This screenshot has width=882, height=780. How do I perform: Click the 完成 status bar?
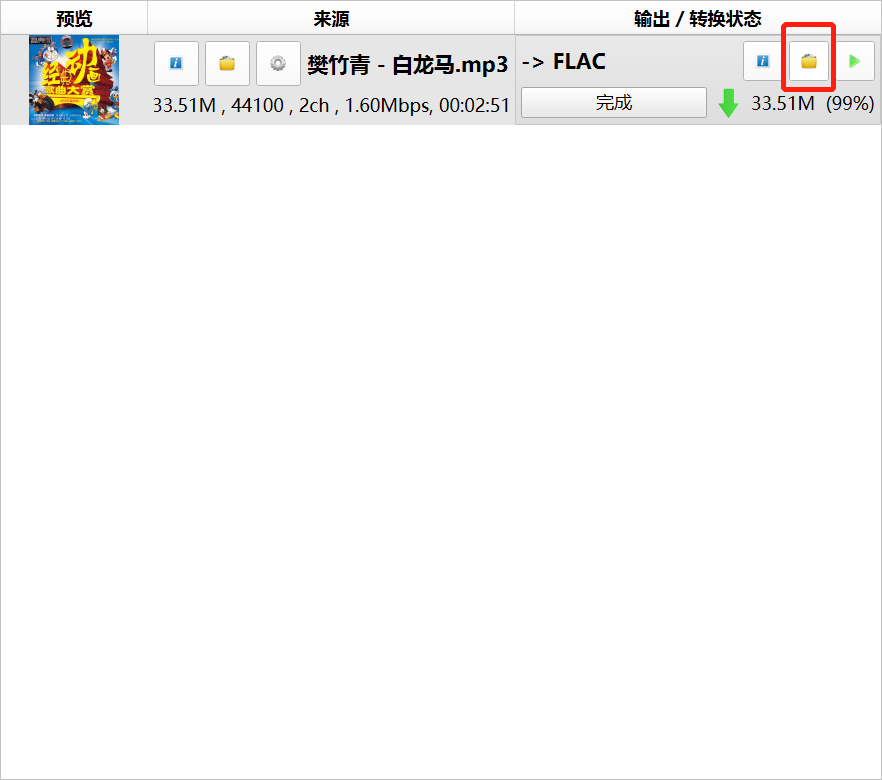614,102
